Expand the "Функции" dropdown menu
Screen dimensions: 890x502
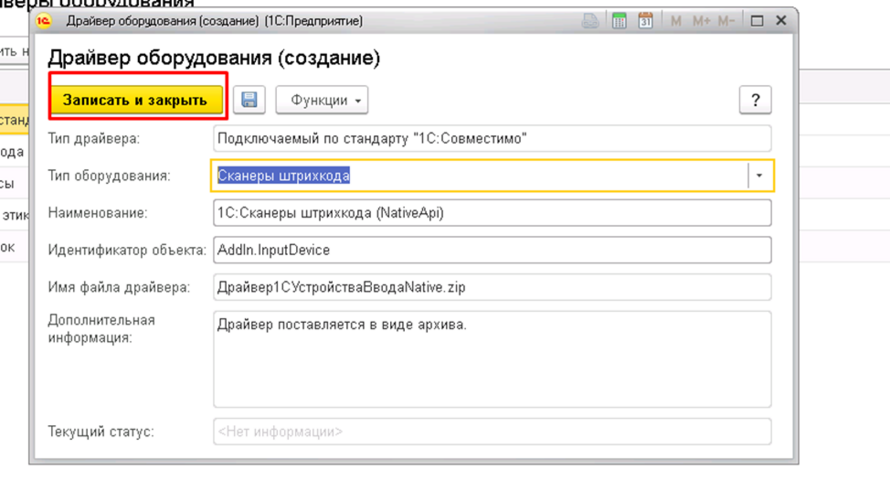pyautogui.click(x=322, y=100)
